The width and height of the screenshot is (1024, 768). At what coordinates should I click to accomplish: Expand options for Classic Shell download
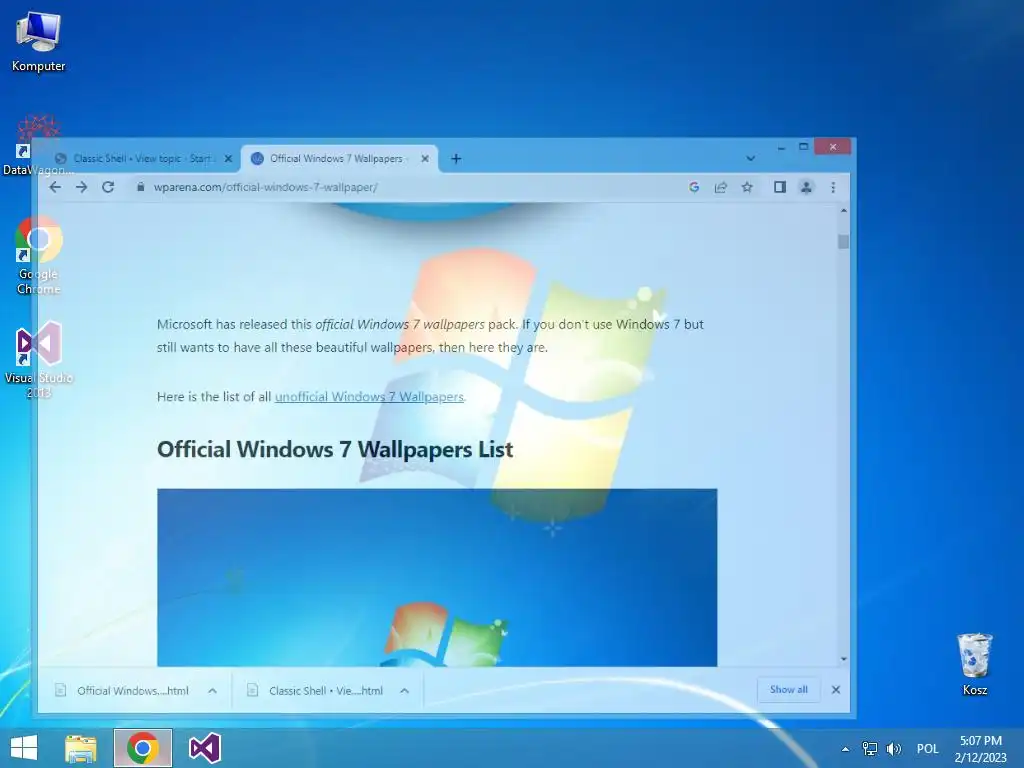point(405,690)
